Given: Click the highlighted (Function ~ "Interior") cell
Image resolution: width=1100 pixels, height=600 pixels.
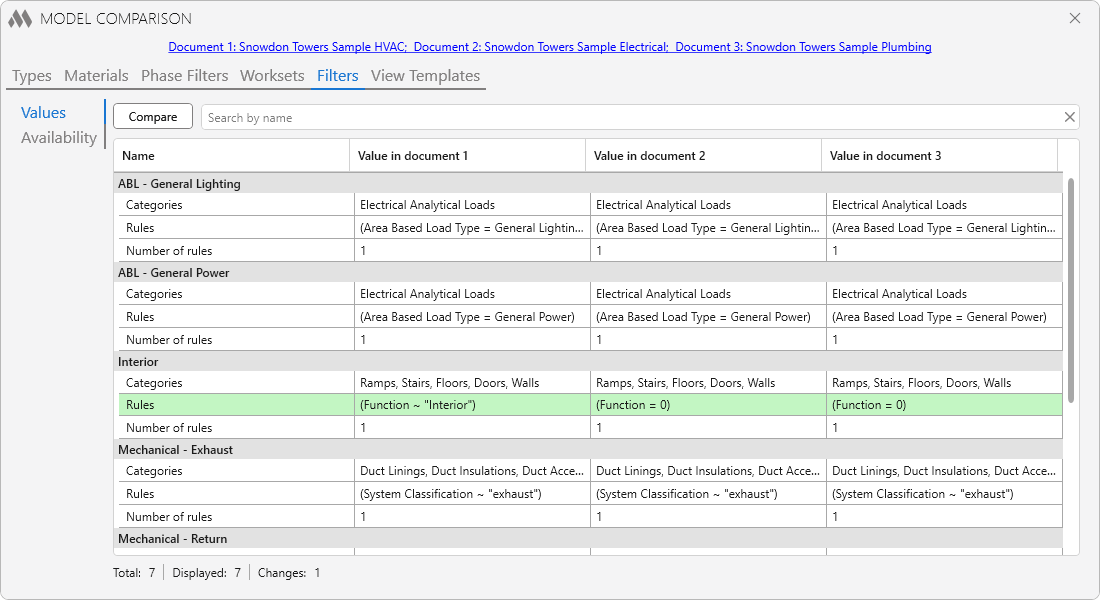Looking at the screenshot, I should pos(472,405).
